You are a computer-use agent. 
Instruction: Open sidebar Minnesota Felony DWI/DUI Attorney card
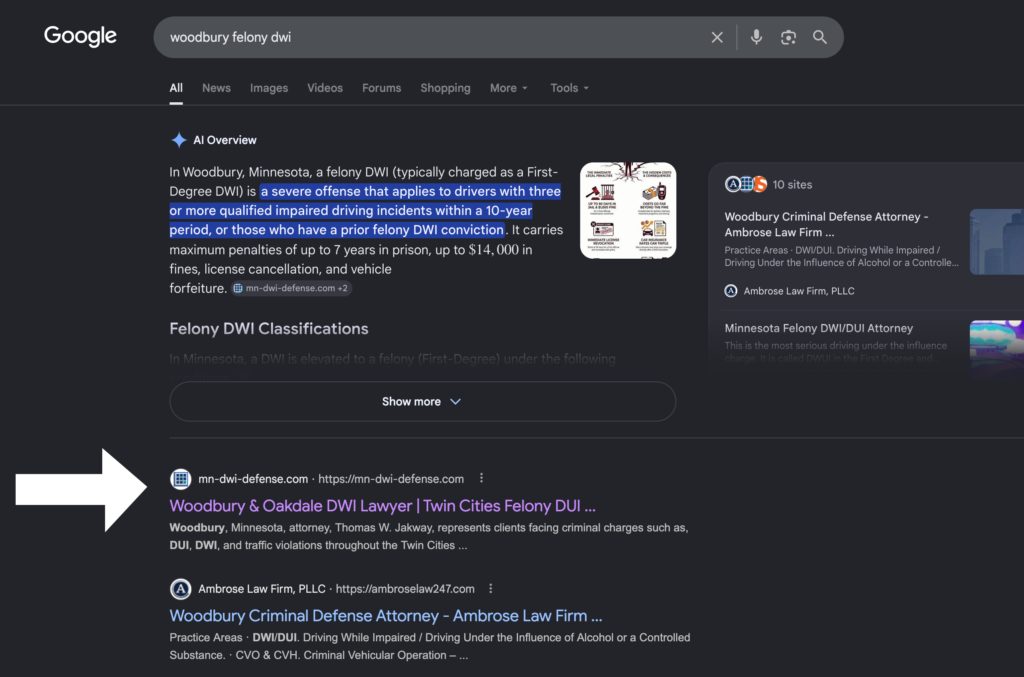click(818, 328)
